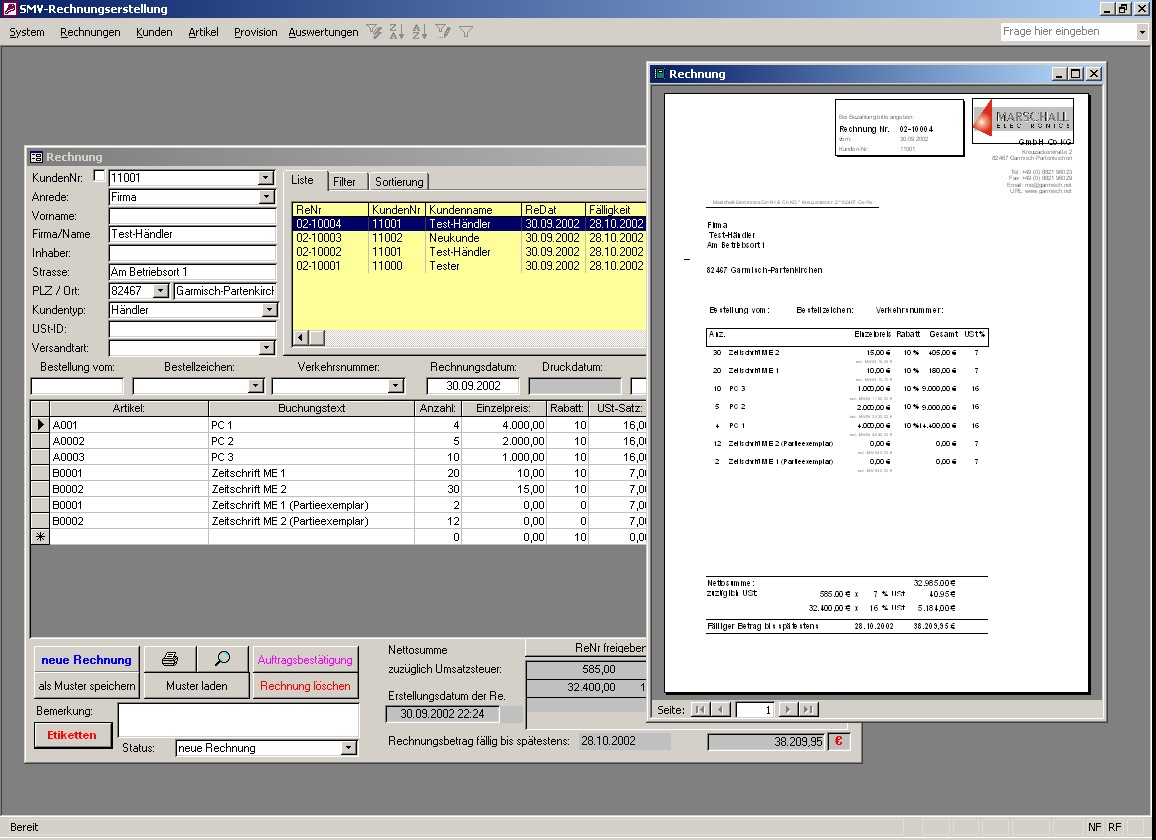Select invoice row 02-10003 Neukunde
This screenshot has width=1156, height=840.
[x=470, y=237]
